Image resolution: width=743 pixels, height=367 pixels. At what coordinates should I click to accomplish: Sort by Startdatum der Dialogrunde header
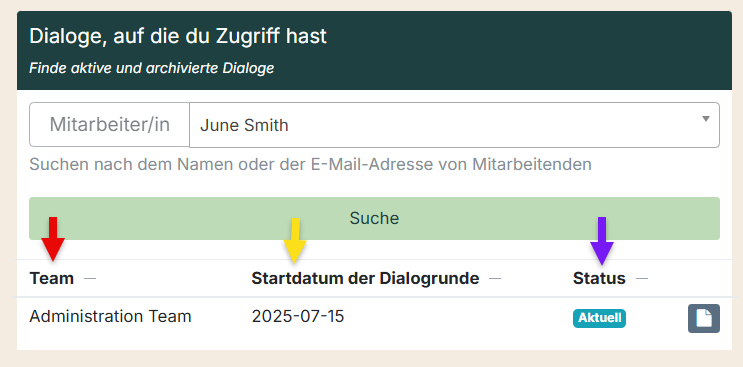365,278
